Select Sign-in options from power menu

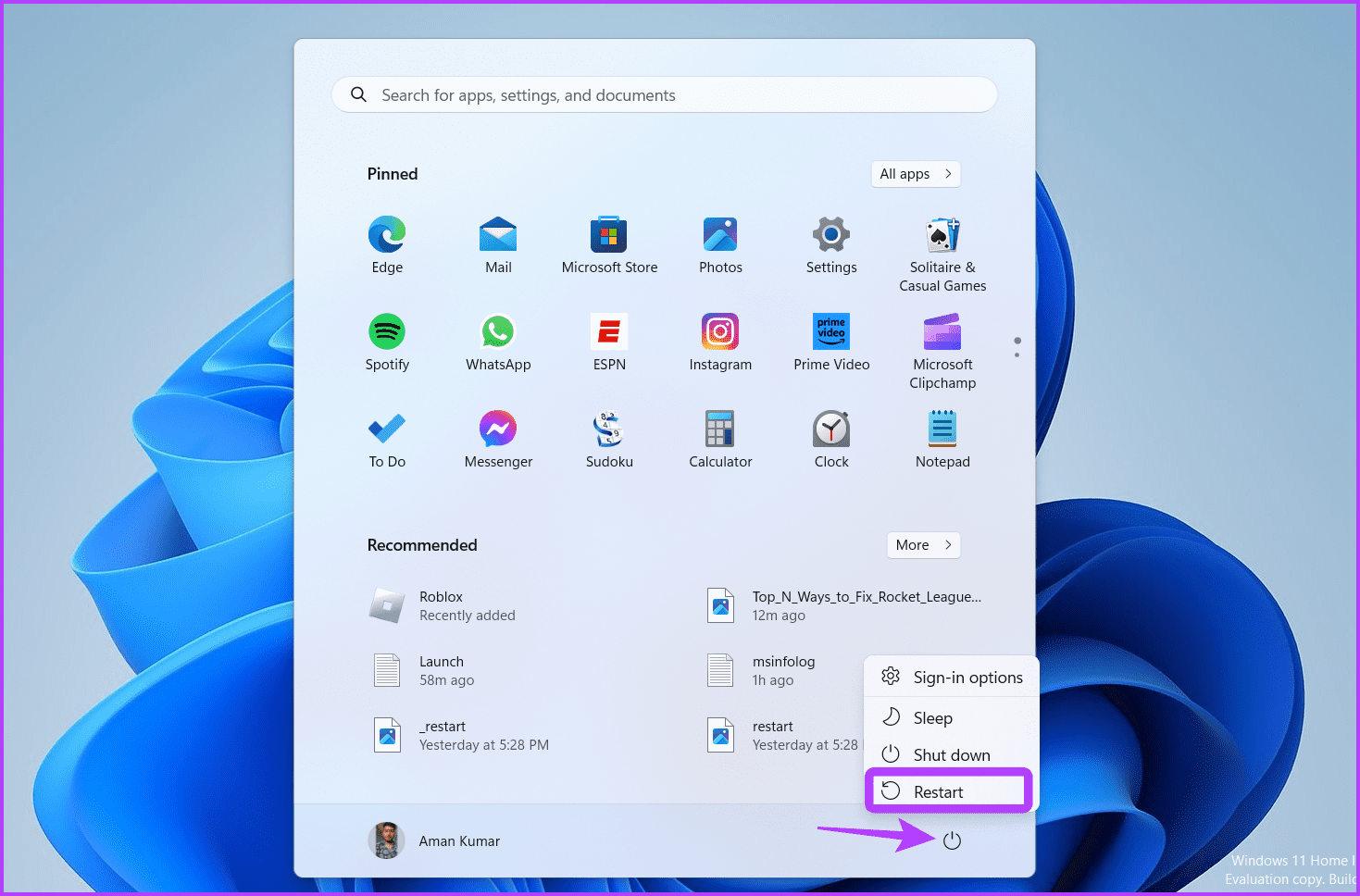tap(952, 678)
